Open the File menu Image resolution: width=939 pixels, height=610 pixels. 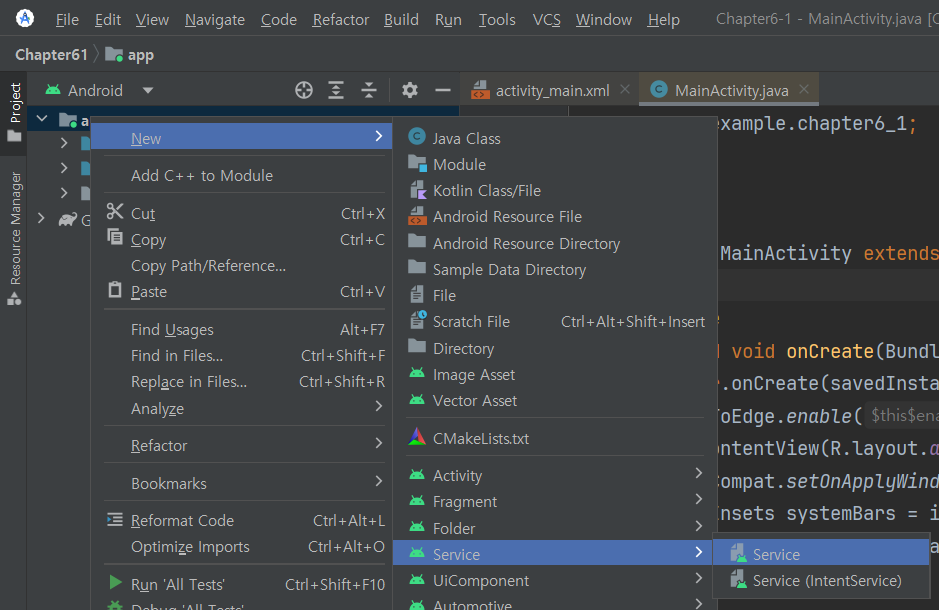[x=67, y=20]
